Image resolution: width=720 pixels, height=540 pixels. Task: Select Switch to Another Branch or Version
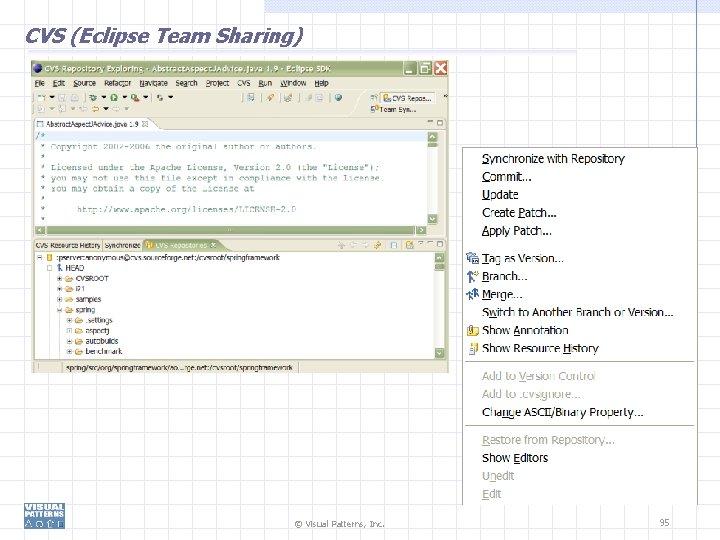[578, 312]
